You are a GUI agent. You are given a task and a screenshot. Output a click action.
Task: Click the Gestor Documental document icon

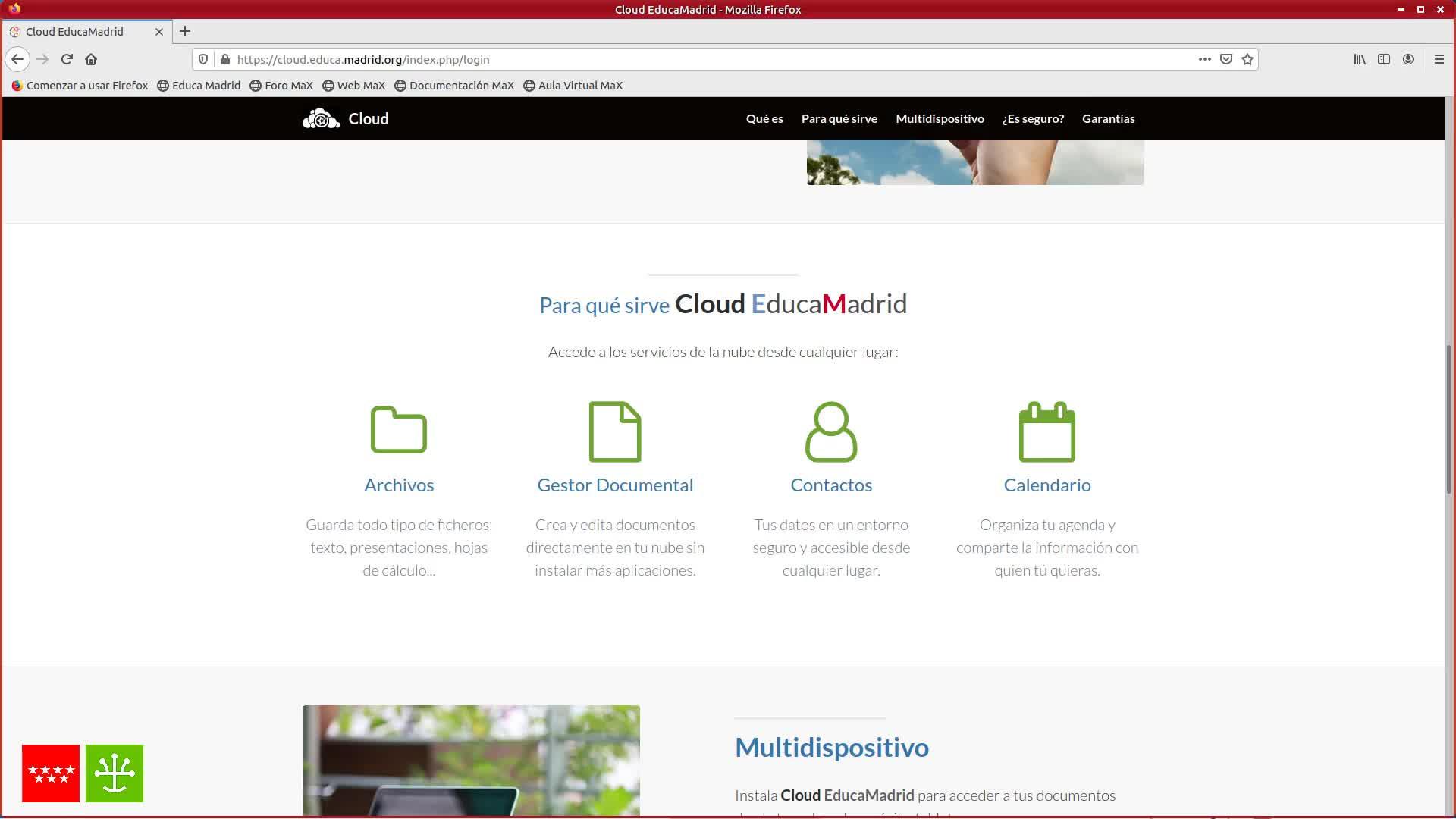[614, 431]
